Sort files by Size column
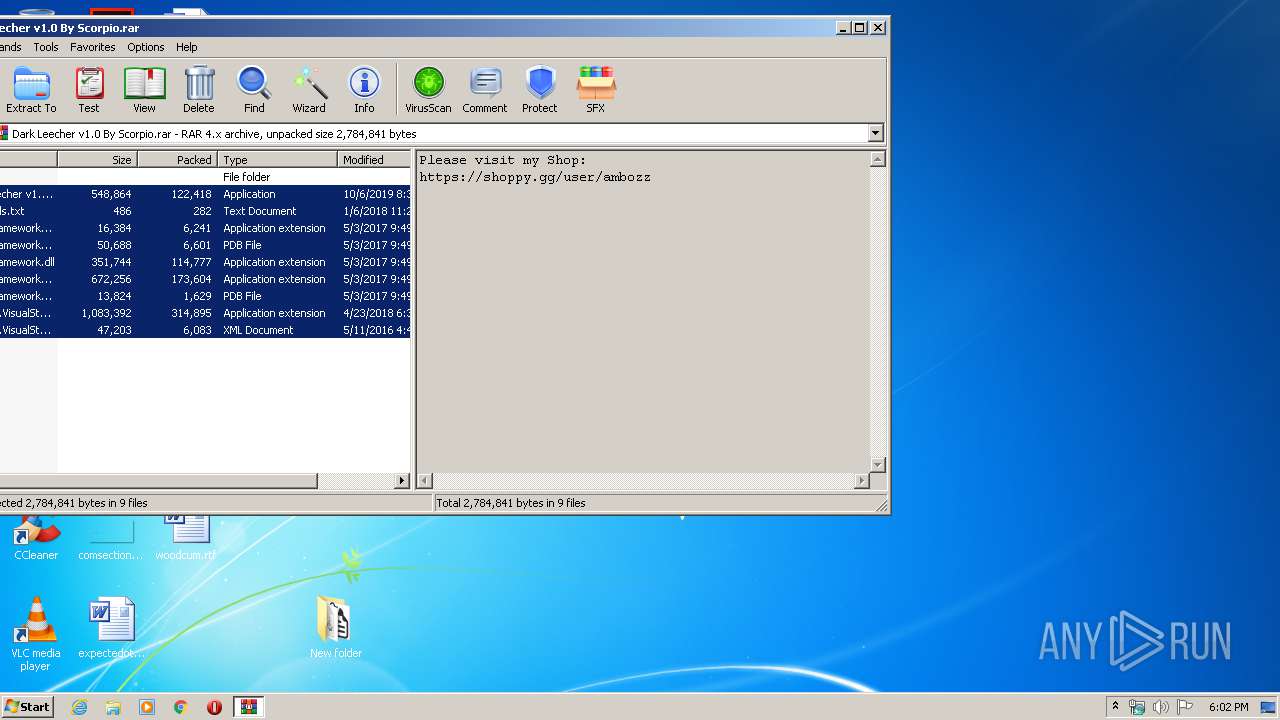This screenshot has height=720, width=1280. click(x=97, y=159)
